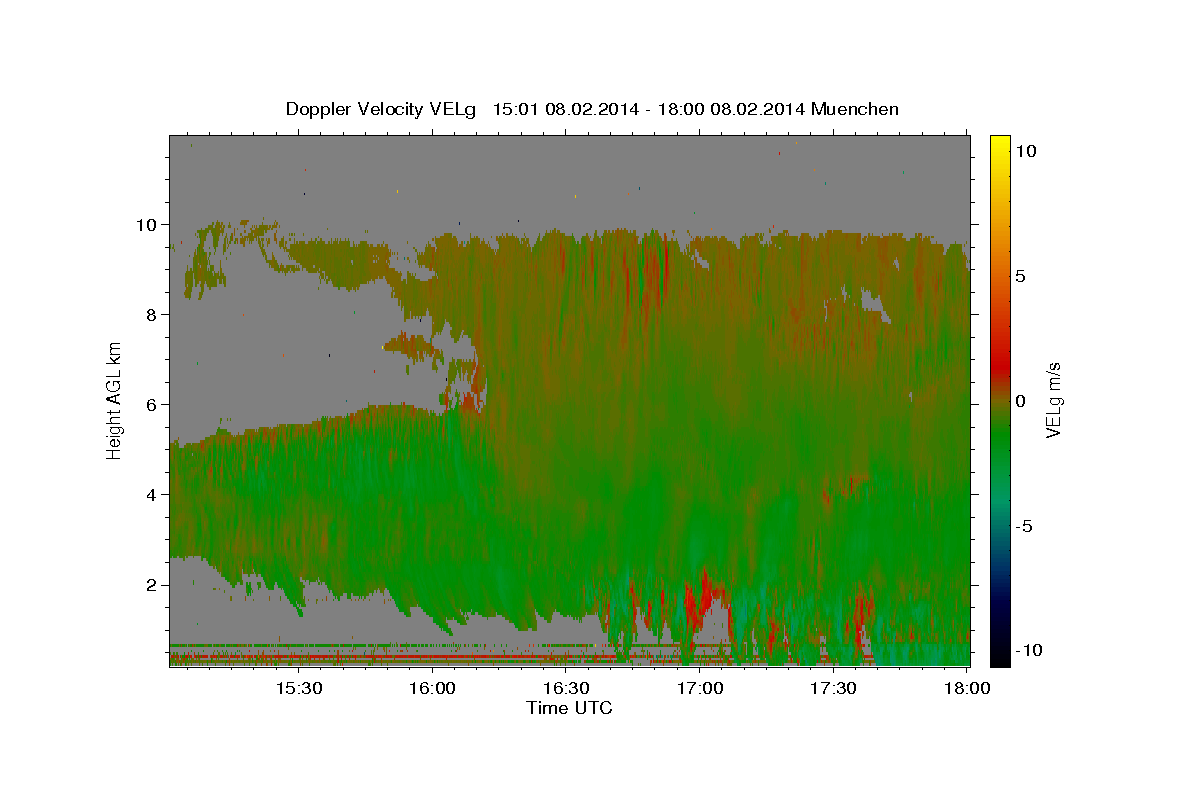Click the 17:00 time tick label
This screenshot has width=1200, height=800.
coord(700,689)
